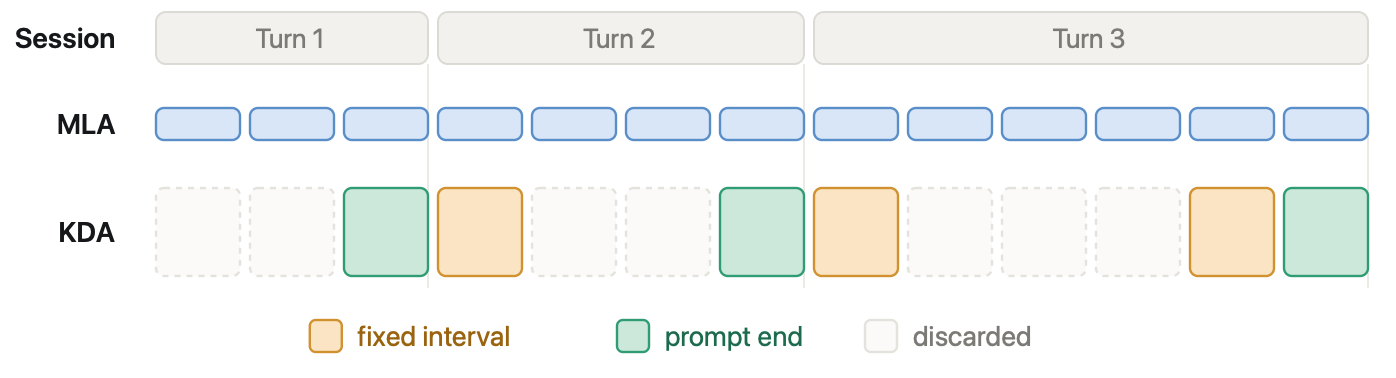Click the first discarded KDA block in Turn 1
The width and height of the screenshot is (1396, 378).
[198, 232]
